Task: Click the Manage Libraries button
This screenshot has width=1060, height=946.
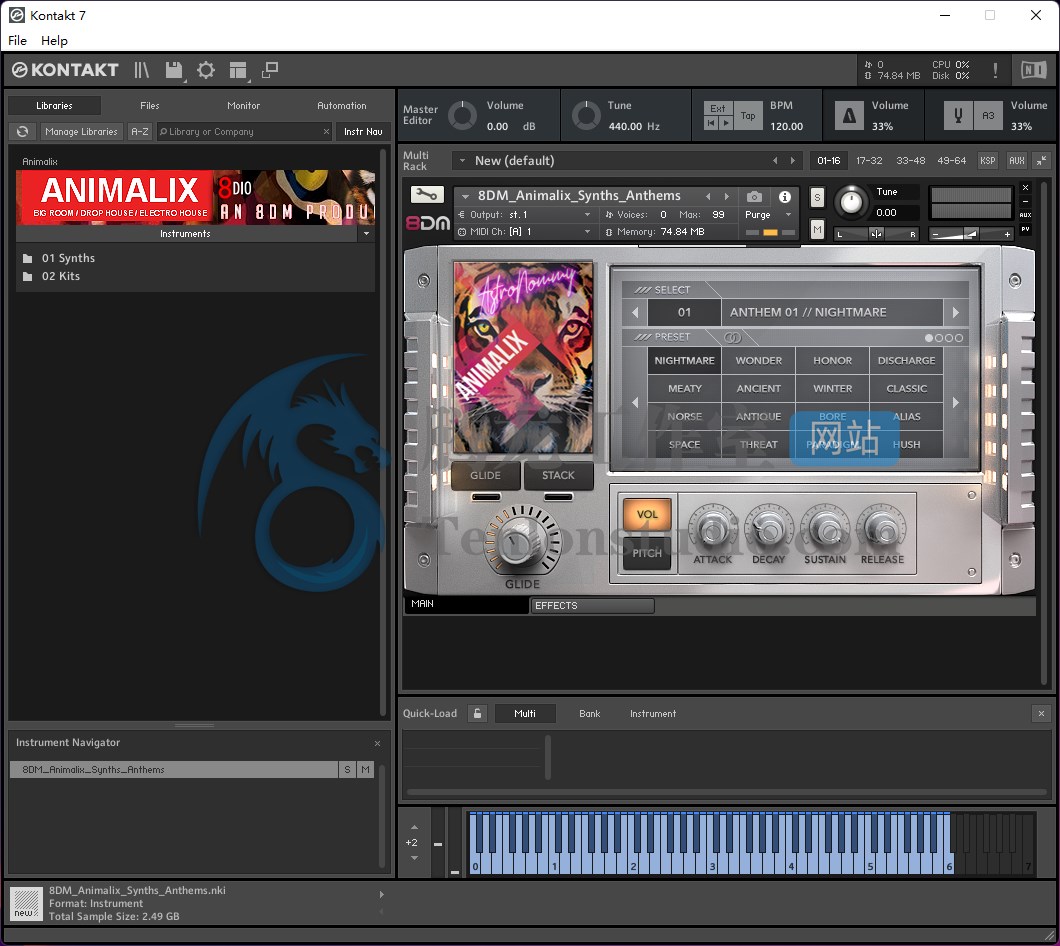Action: [x=81, y=131]
